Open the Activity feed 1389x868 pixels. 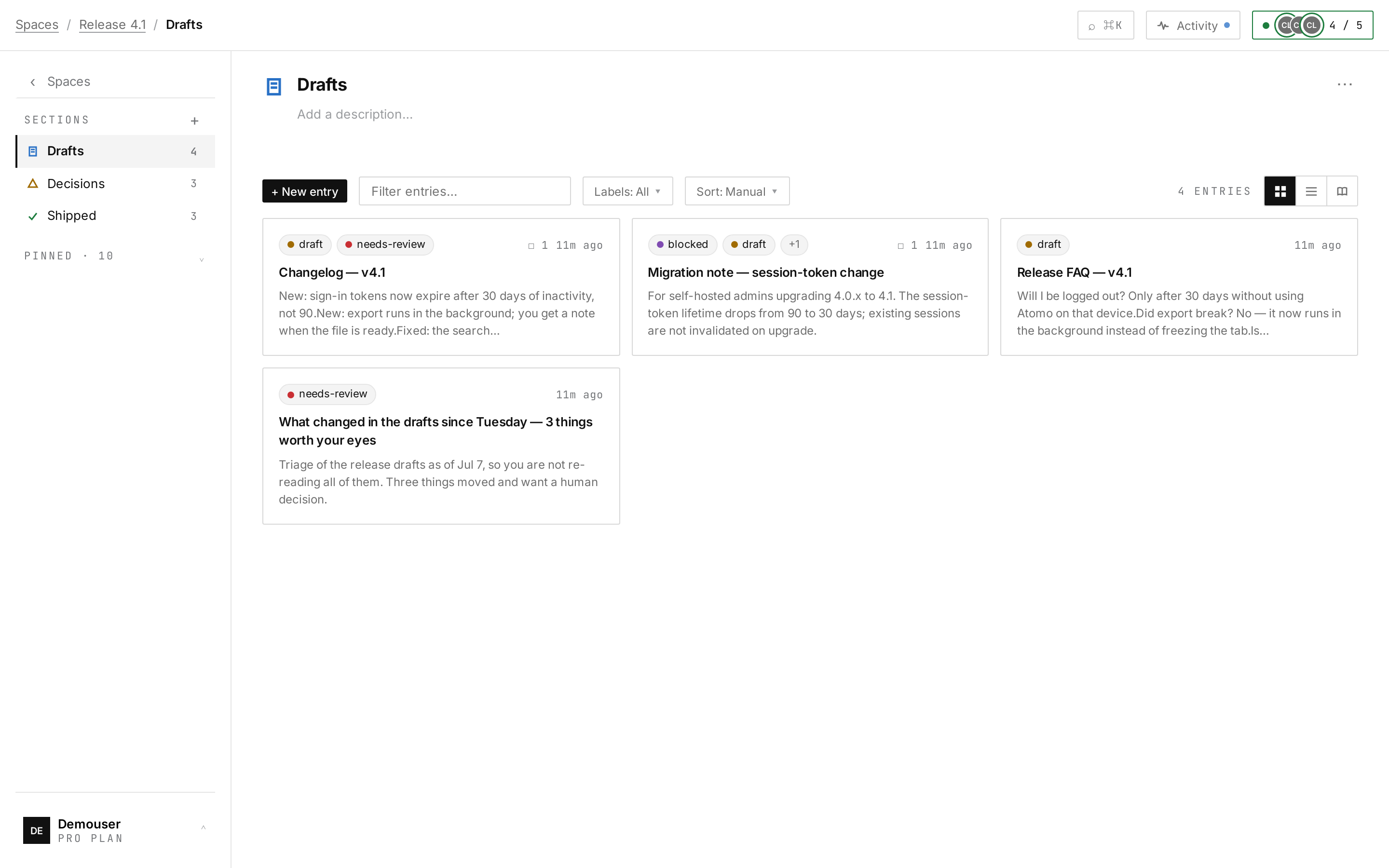1193,25
